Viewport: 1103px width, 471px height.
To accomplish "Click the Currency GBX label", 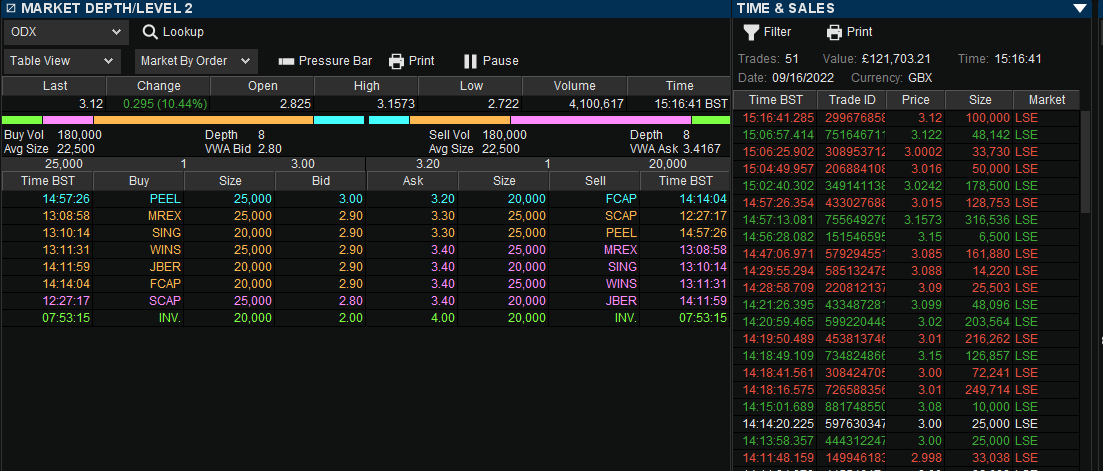I will click(x=892, y=77).
